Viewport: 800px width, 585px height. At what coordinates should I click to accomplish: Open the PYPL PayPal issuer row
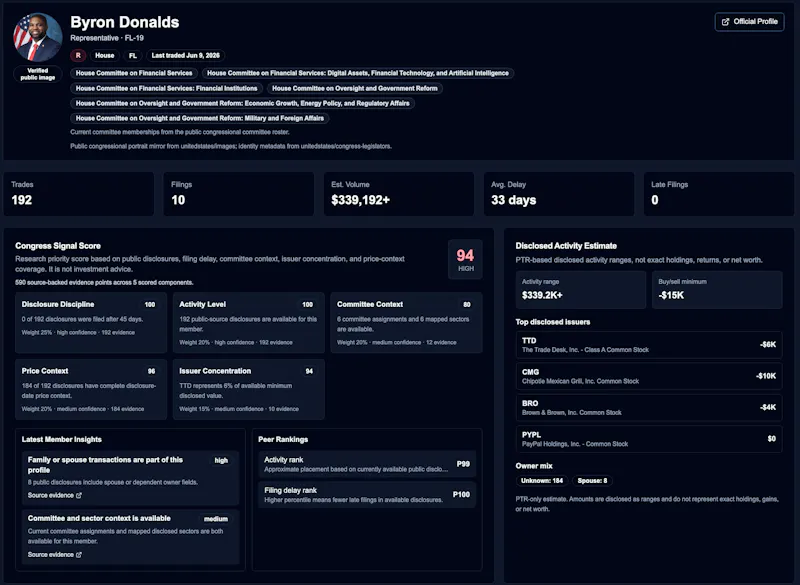click(649, 439)
